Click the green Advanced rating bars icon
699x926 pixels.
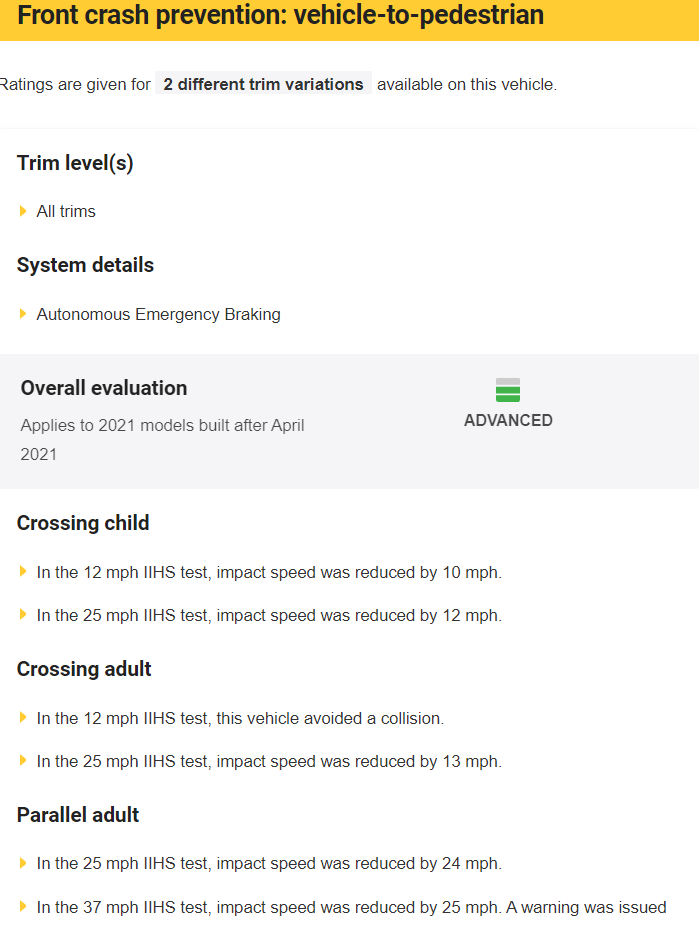[x=508, y=390]
